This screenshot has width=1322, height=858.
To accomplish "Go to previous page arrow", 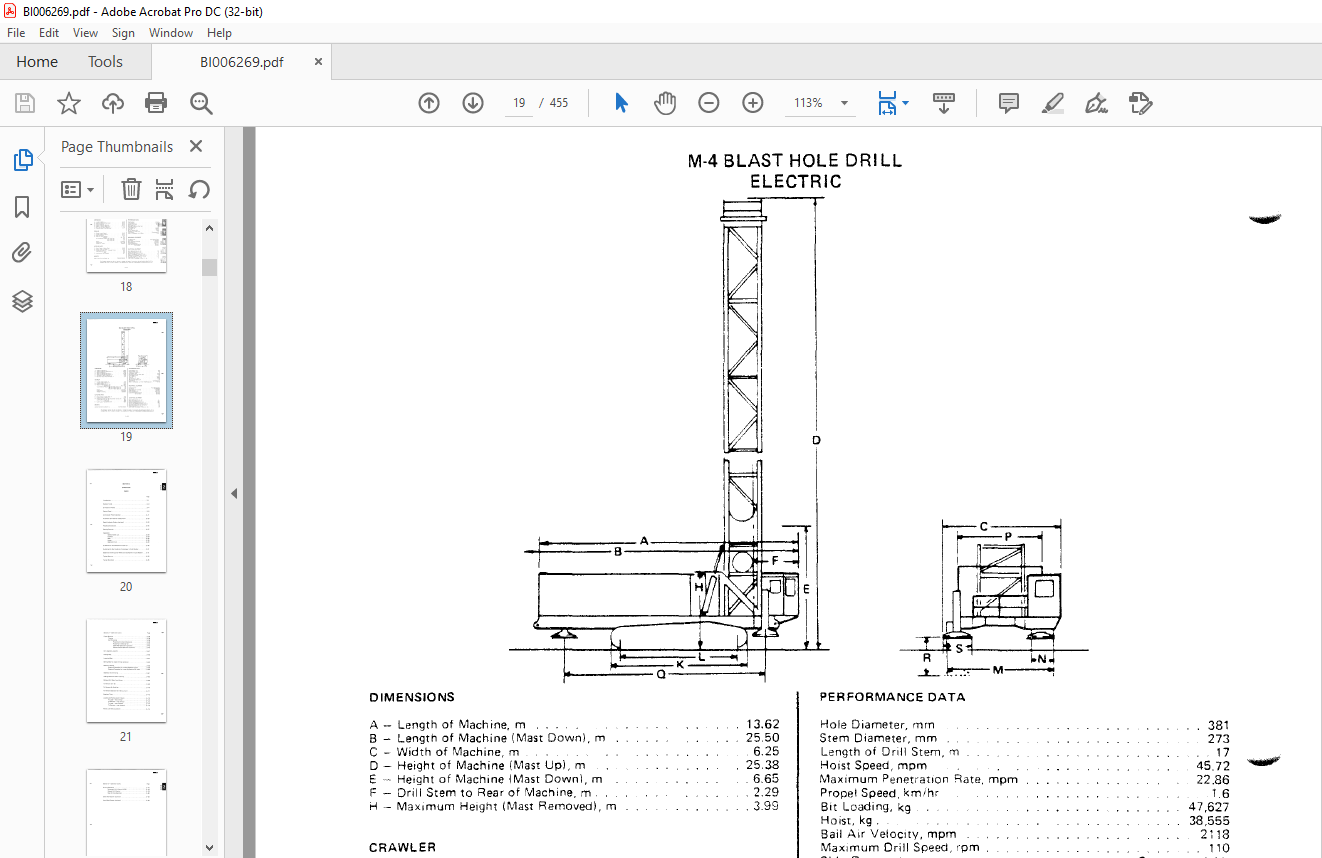I will (x=429, y=103).
